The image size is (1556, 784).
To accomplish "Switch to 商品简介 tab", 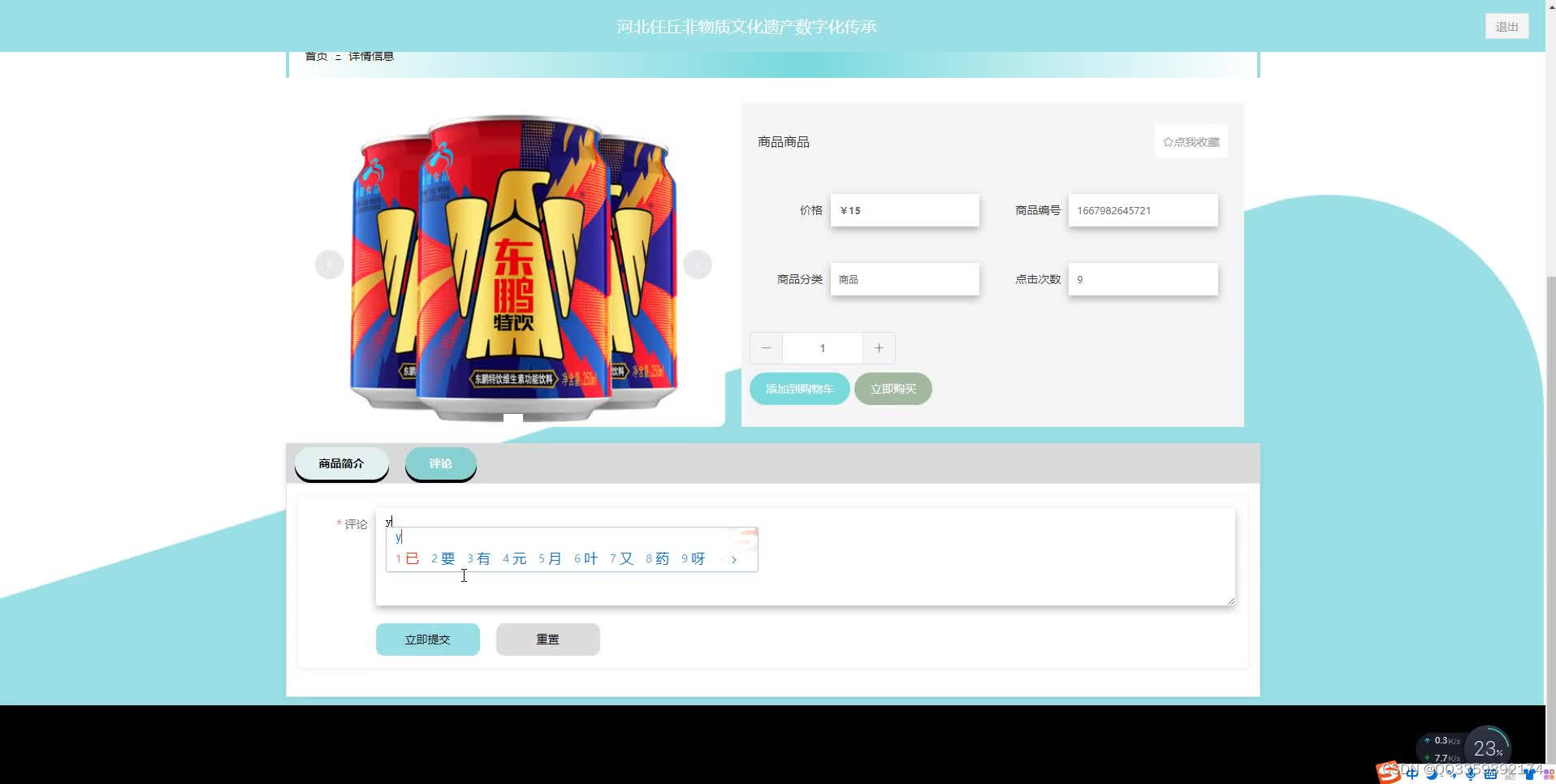I will click(341, 463).
